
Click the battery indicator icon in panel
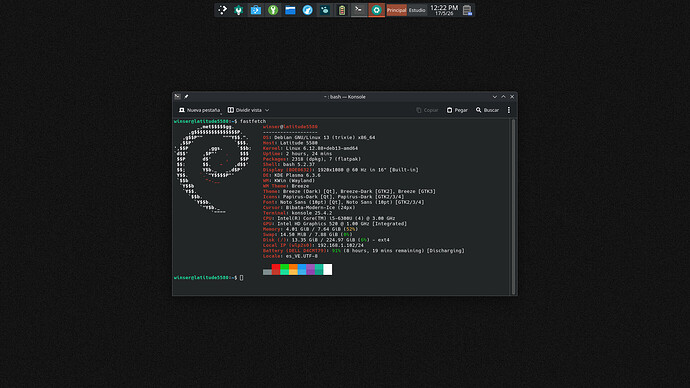coord(342,10)
